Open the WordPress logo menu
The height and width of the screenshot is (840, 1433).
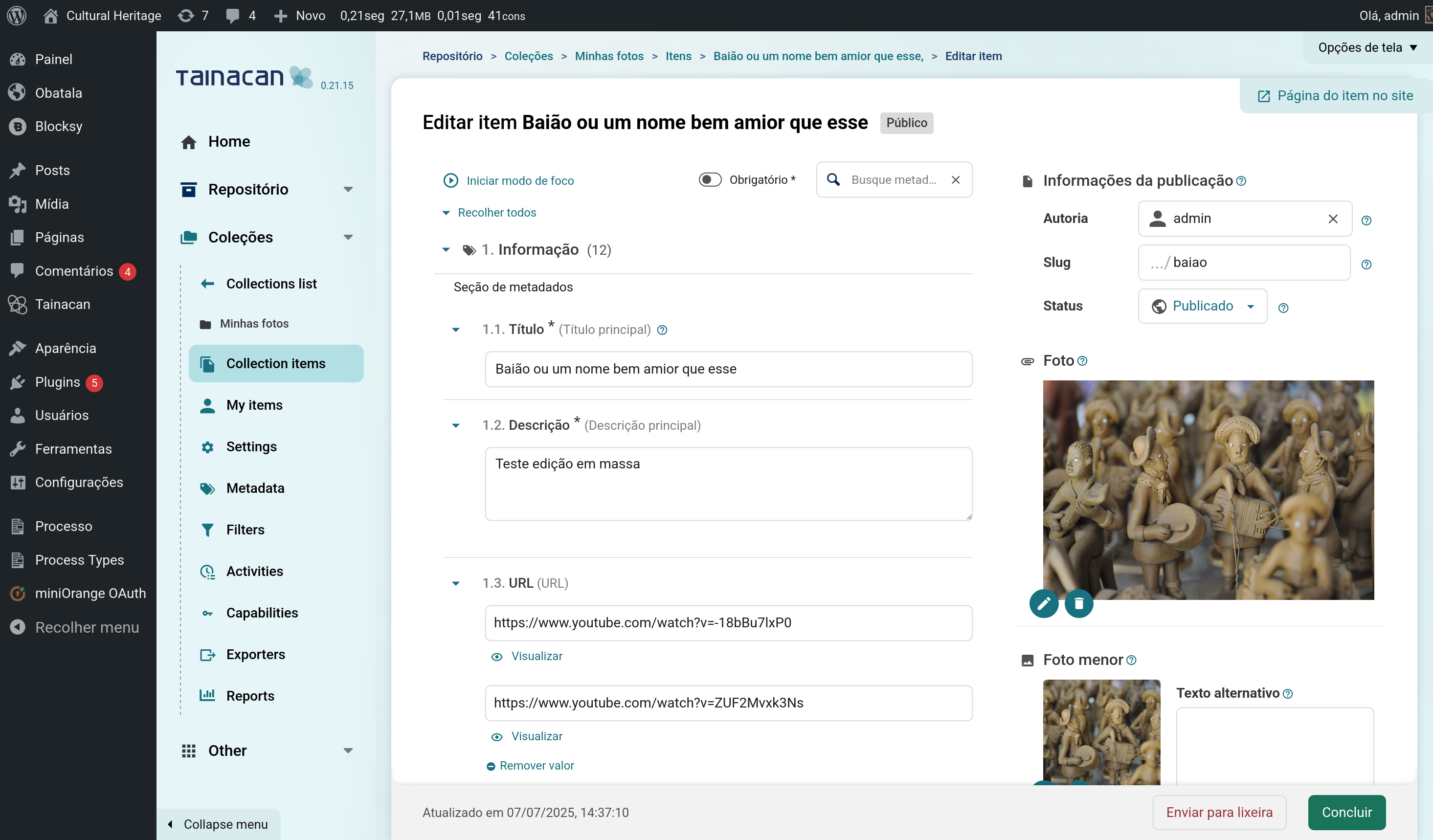coord(17,15)
